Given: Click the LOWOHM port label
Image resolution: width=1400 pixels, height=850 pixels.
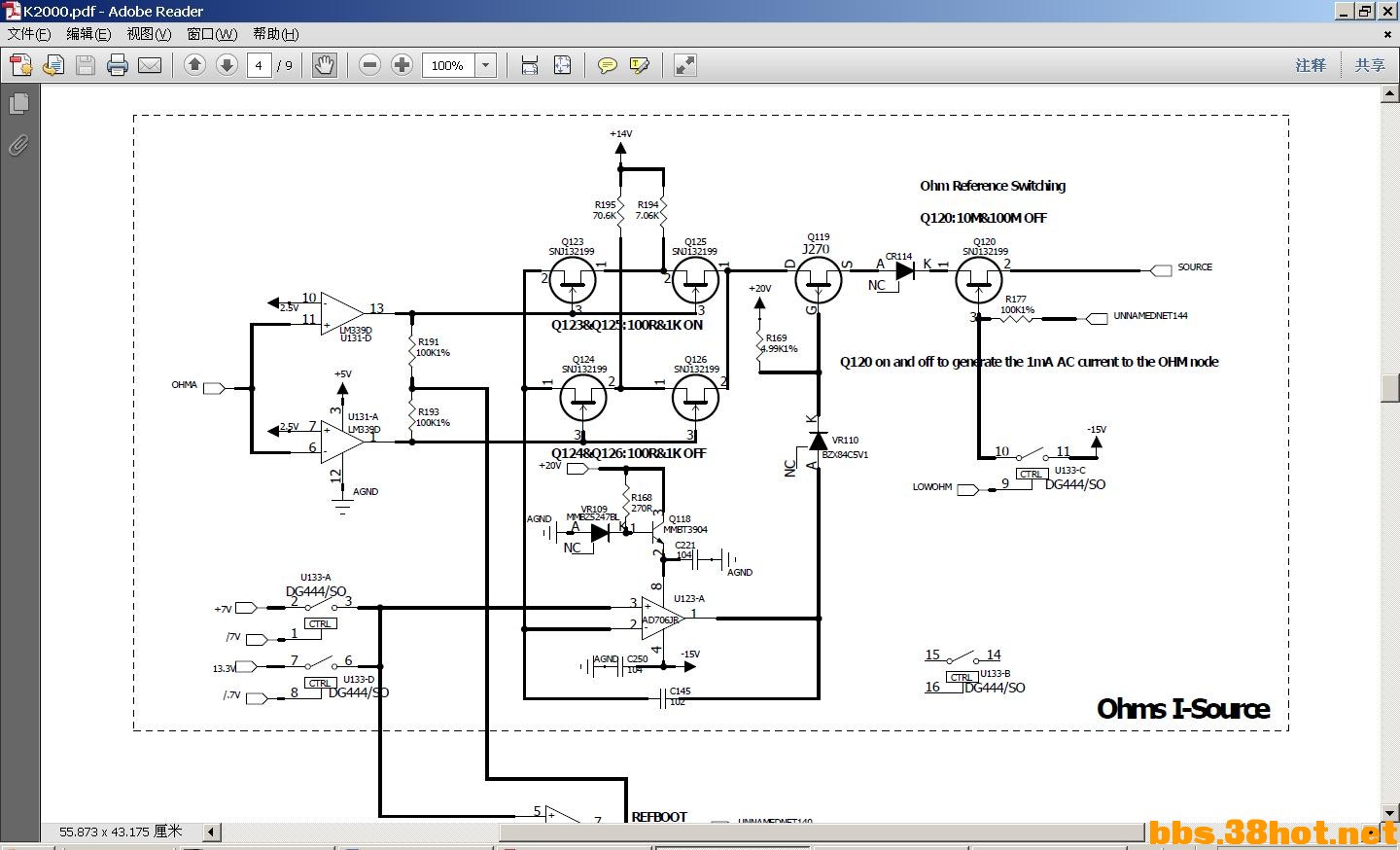Looking at the screenshot, I should [932, 487].
